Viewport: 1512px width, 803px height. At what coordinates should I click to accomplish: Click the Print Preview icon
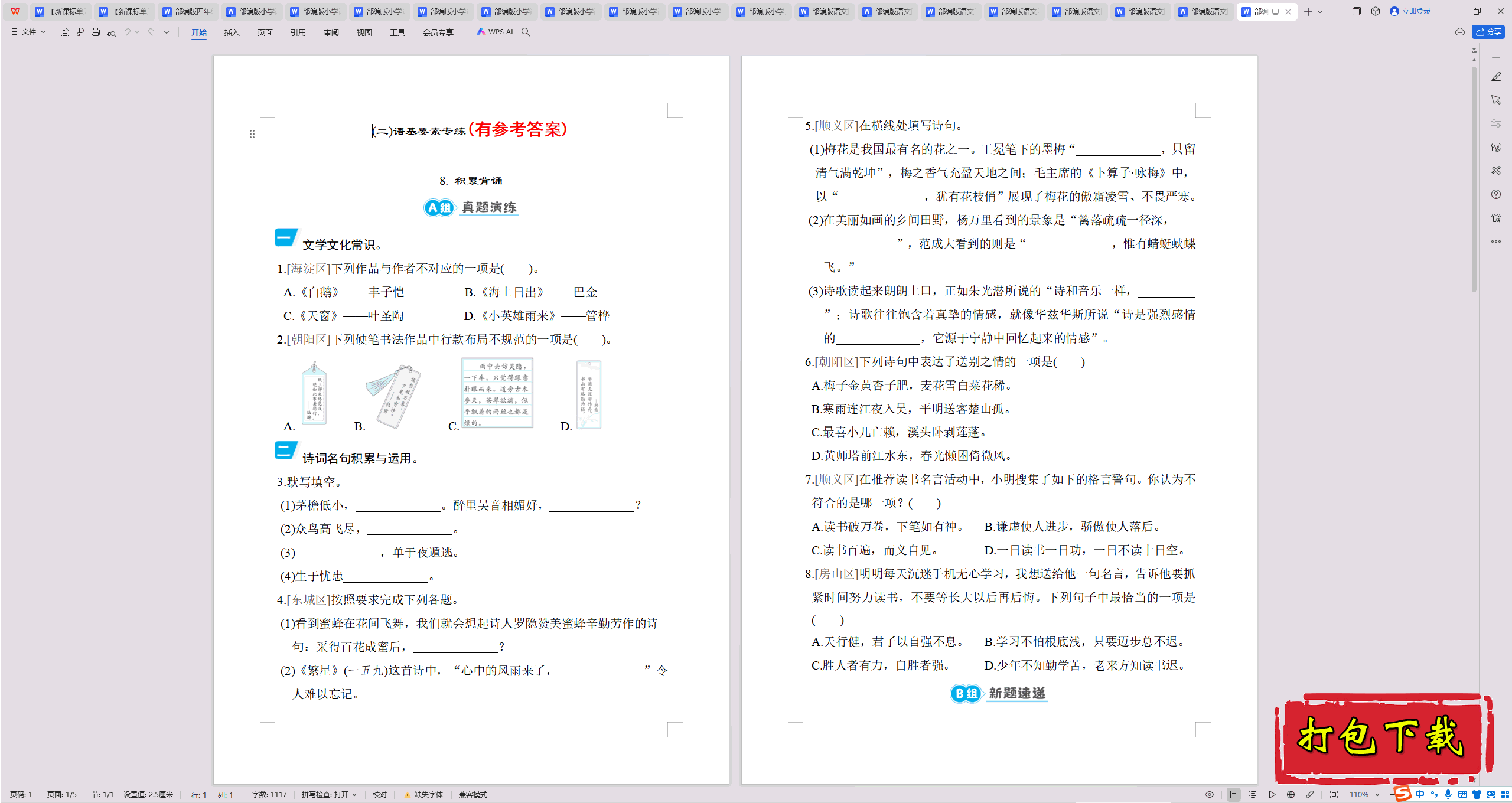111,32
